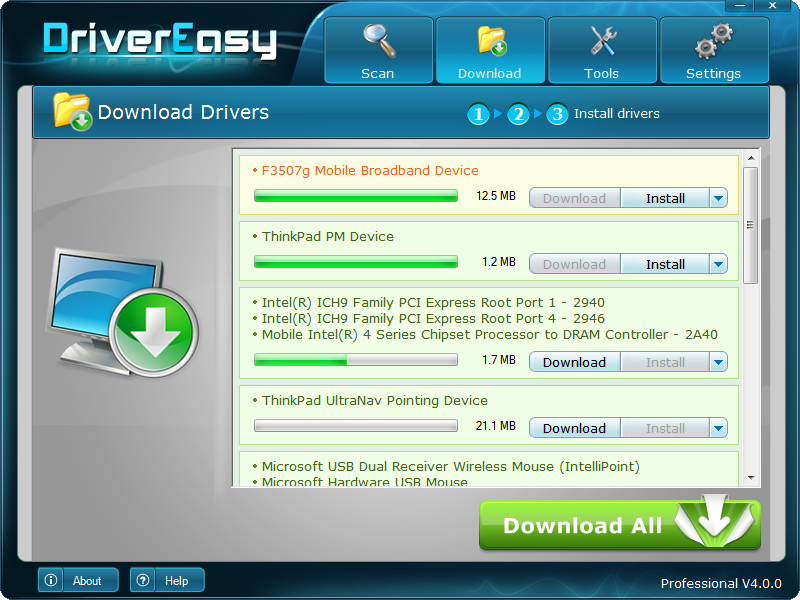Click the green Download All button

(x=620, y=525)
